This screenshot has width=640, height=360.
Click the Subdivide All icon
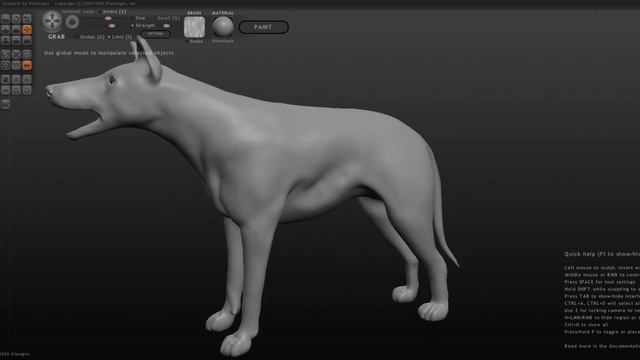pos(27,54)
